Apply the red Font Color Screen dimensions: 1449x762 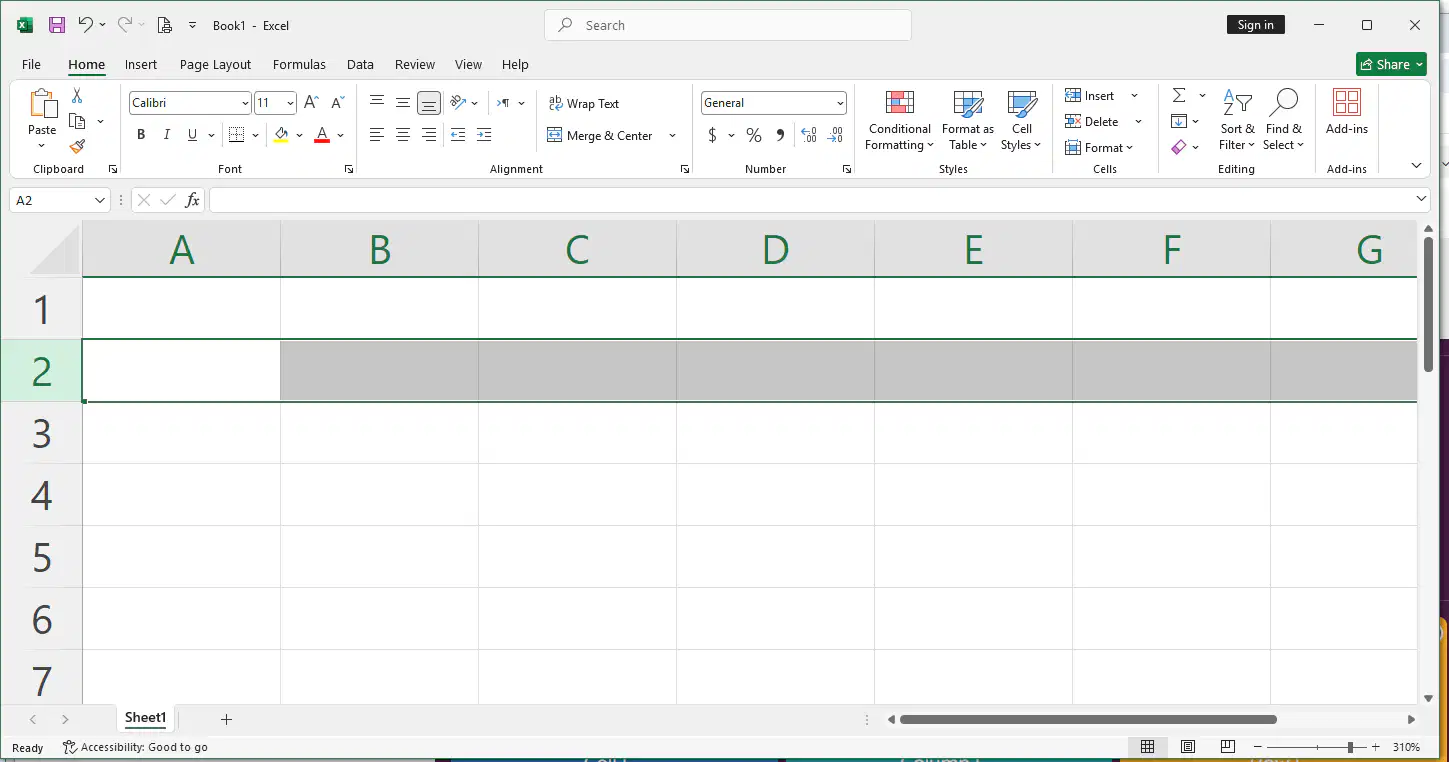(x=322, y=135)
